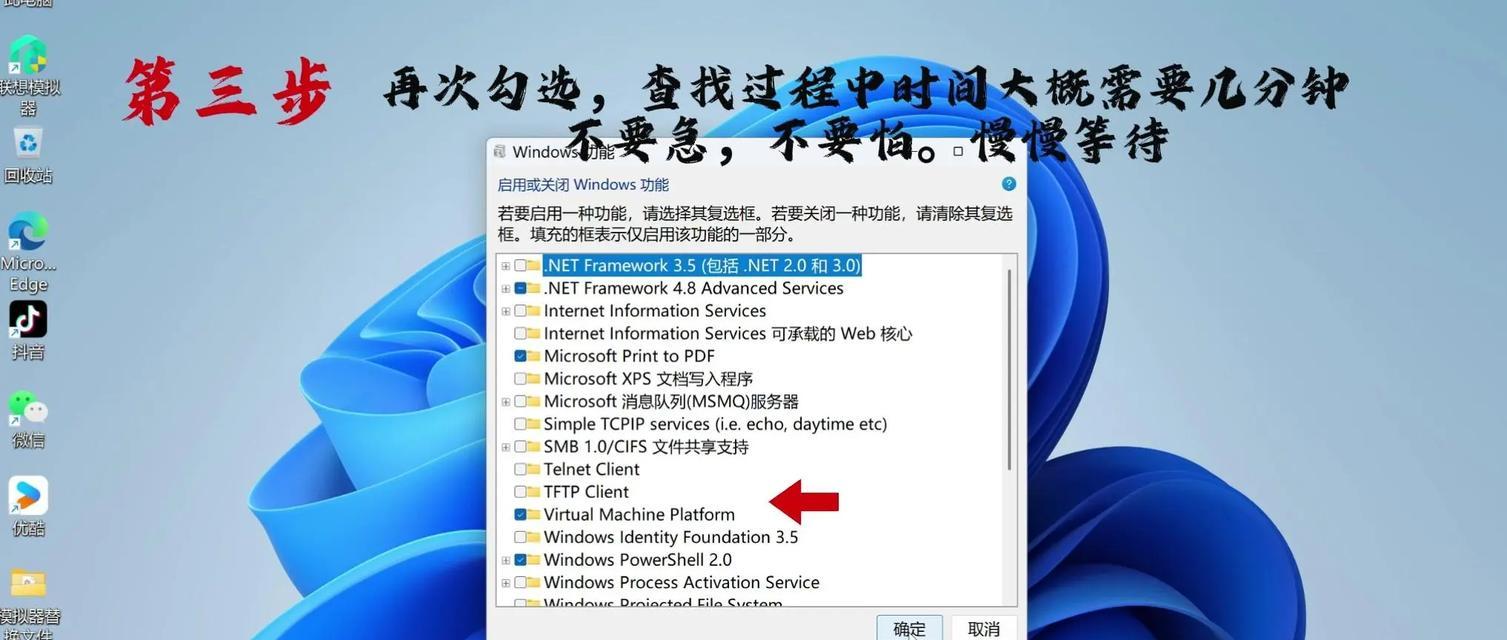Click the blue help question mark icon
The image size is (1507, 640).
1008,184
